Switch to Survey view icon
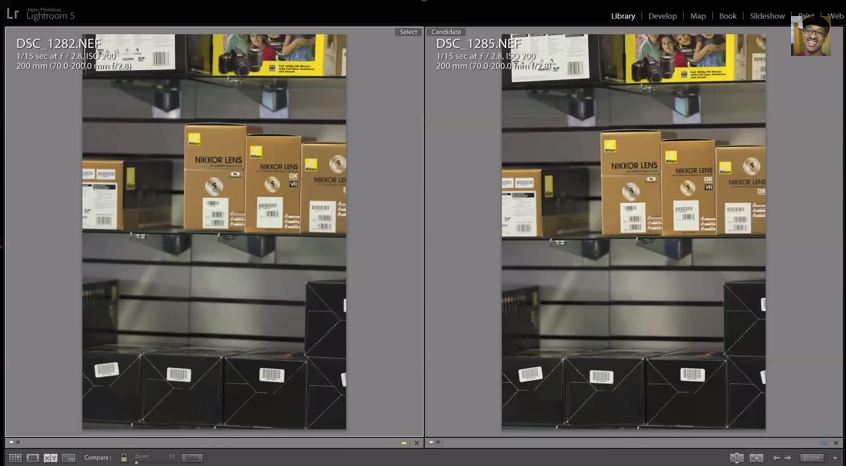Screen dimensions: 846x466 69,458
